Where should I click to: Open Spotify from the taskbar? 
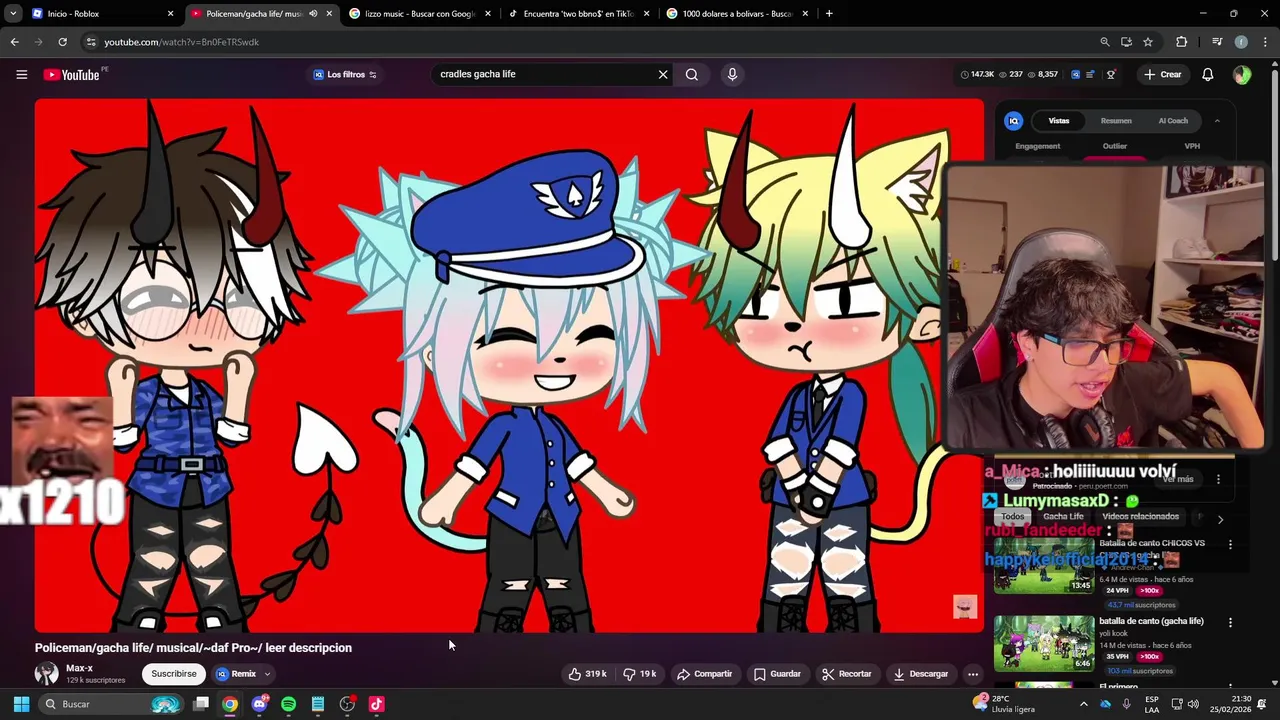coord(288,704)
